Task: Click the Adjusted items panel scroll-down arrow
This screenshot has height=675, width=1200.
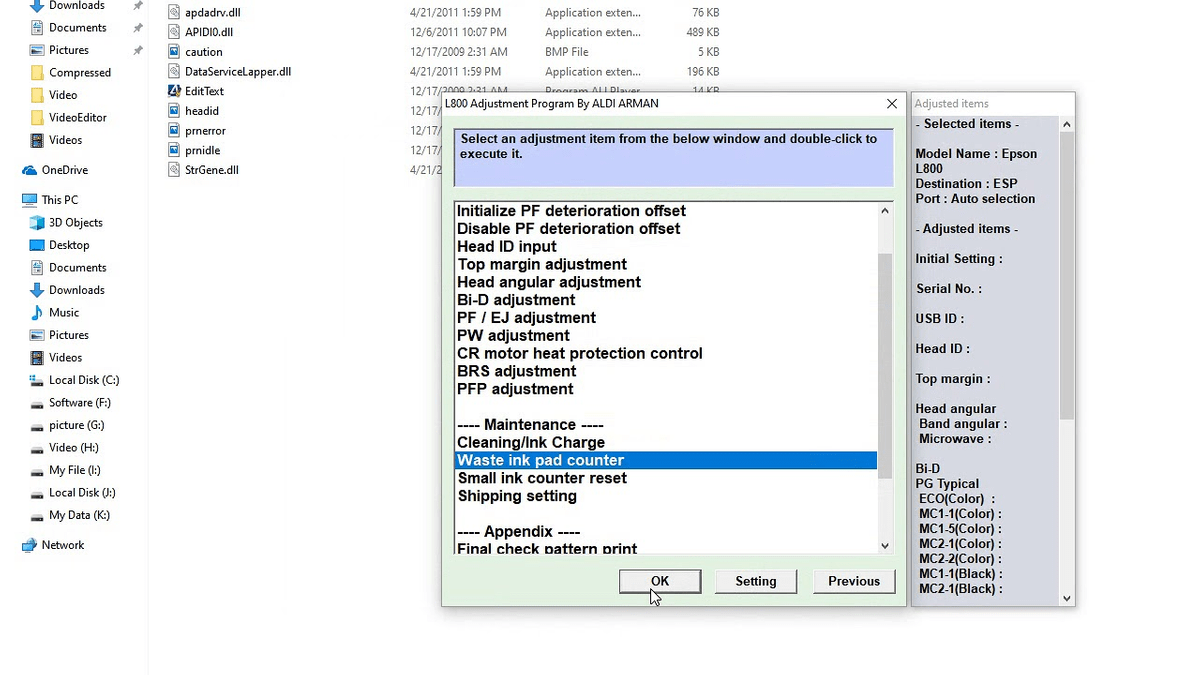Action: 1066,597
